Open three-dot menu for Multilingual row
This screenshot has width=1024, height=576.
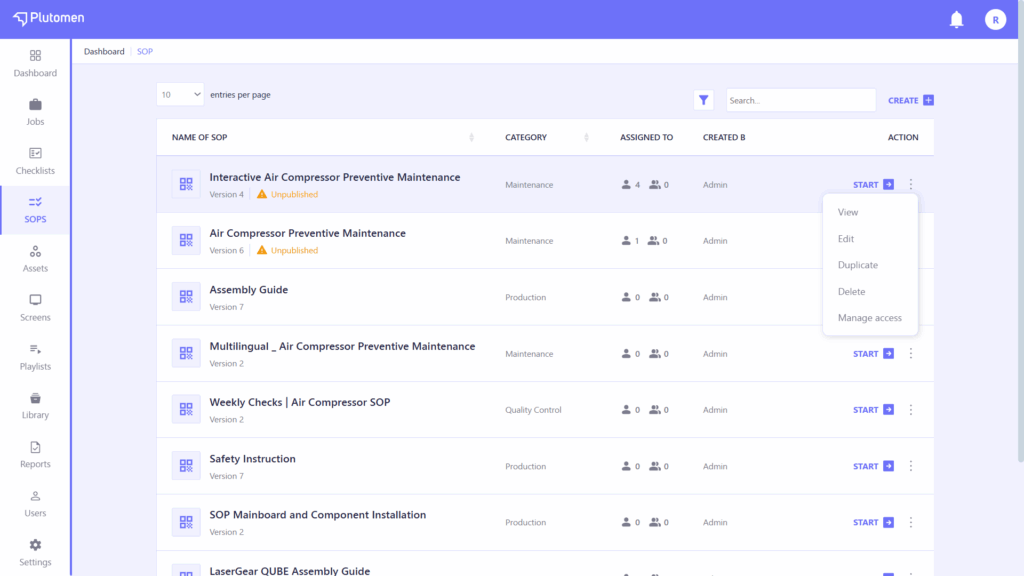[x=911, y=353]
